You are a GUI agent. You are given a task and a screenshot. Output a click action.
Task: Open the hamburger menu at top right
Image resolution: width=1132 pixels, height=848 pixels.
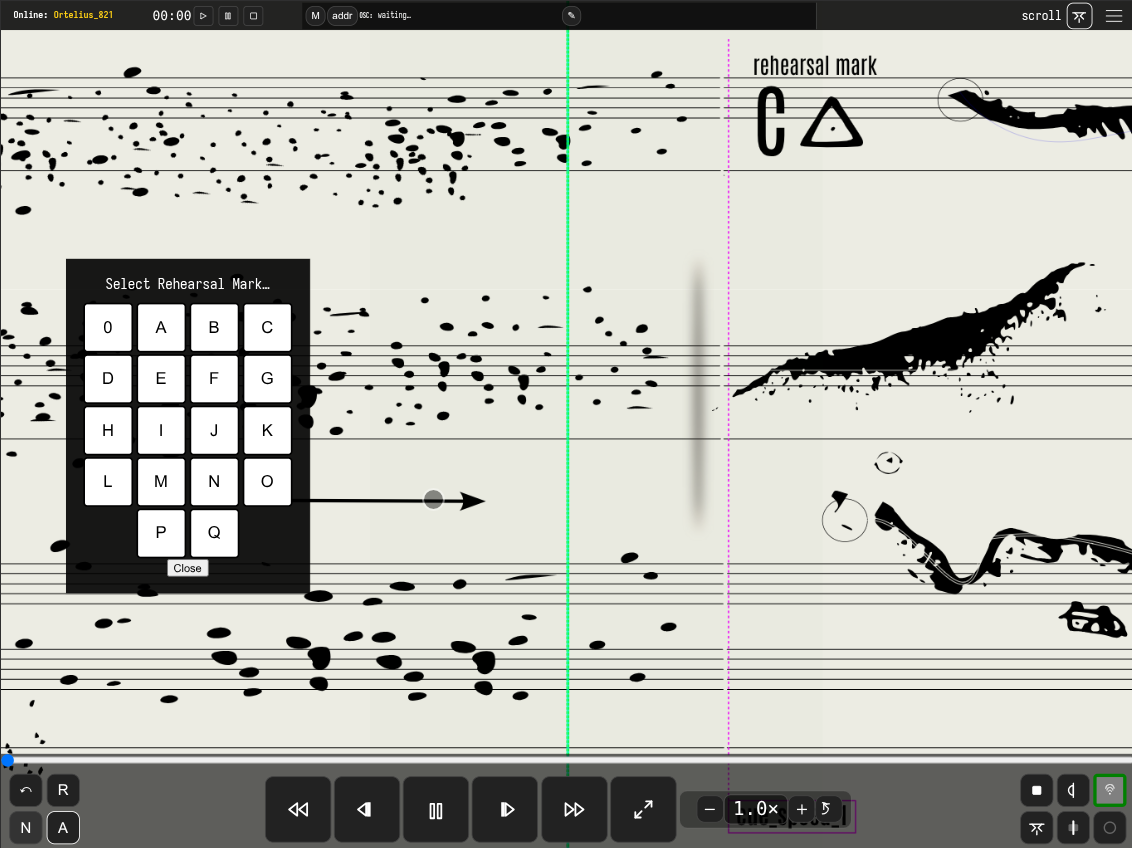[1113, 16]
